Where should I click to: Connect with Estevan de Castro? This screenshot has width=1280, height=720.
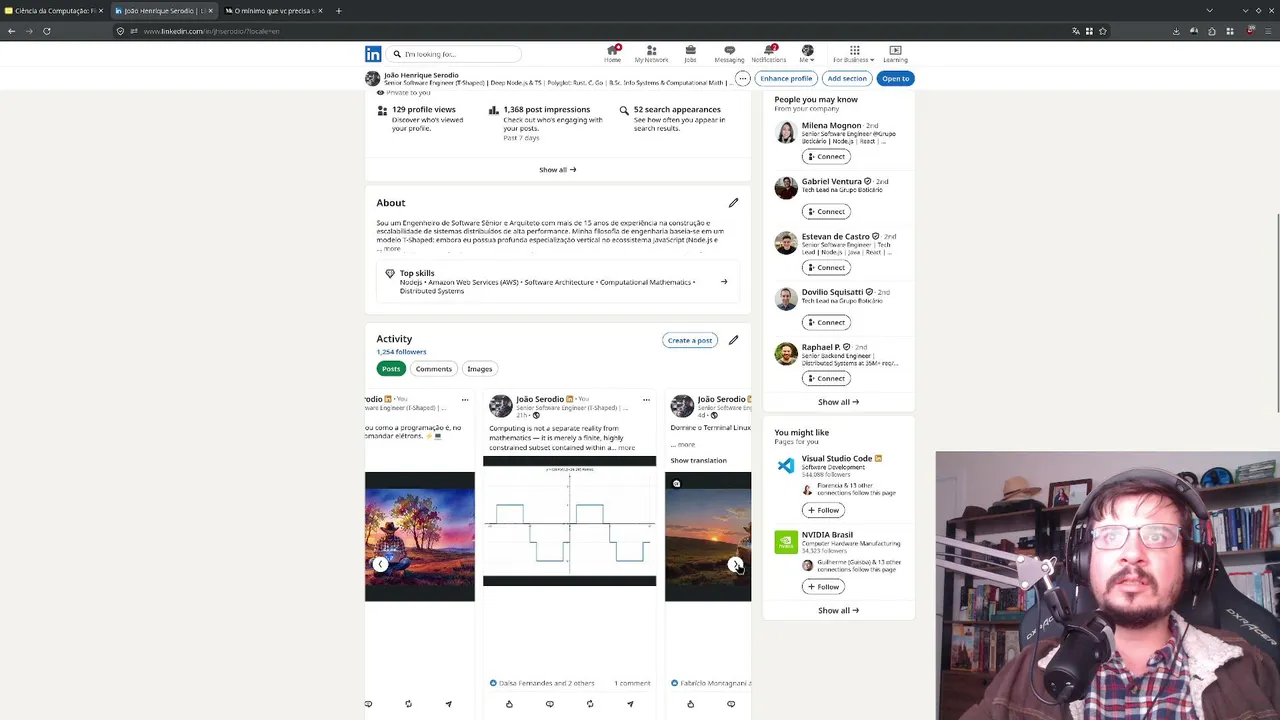point(826,268)
